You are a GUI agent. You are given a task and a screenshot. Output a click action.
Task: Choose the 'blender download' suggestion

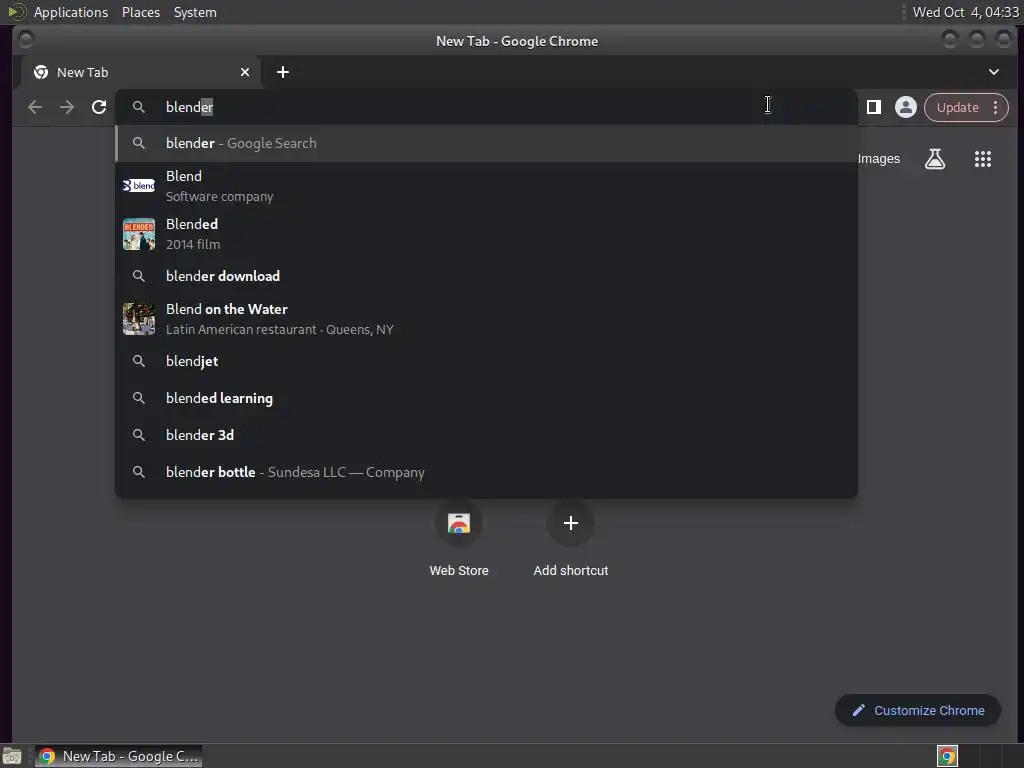click(x=487, y=276)
